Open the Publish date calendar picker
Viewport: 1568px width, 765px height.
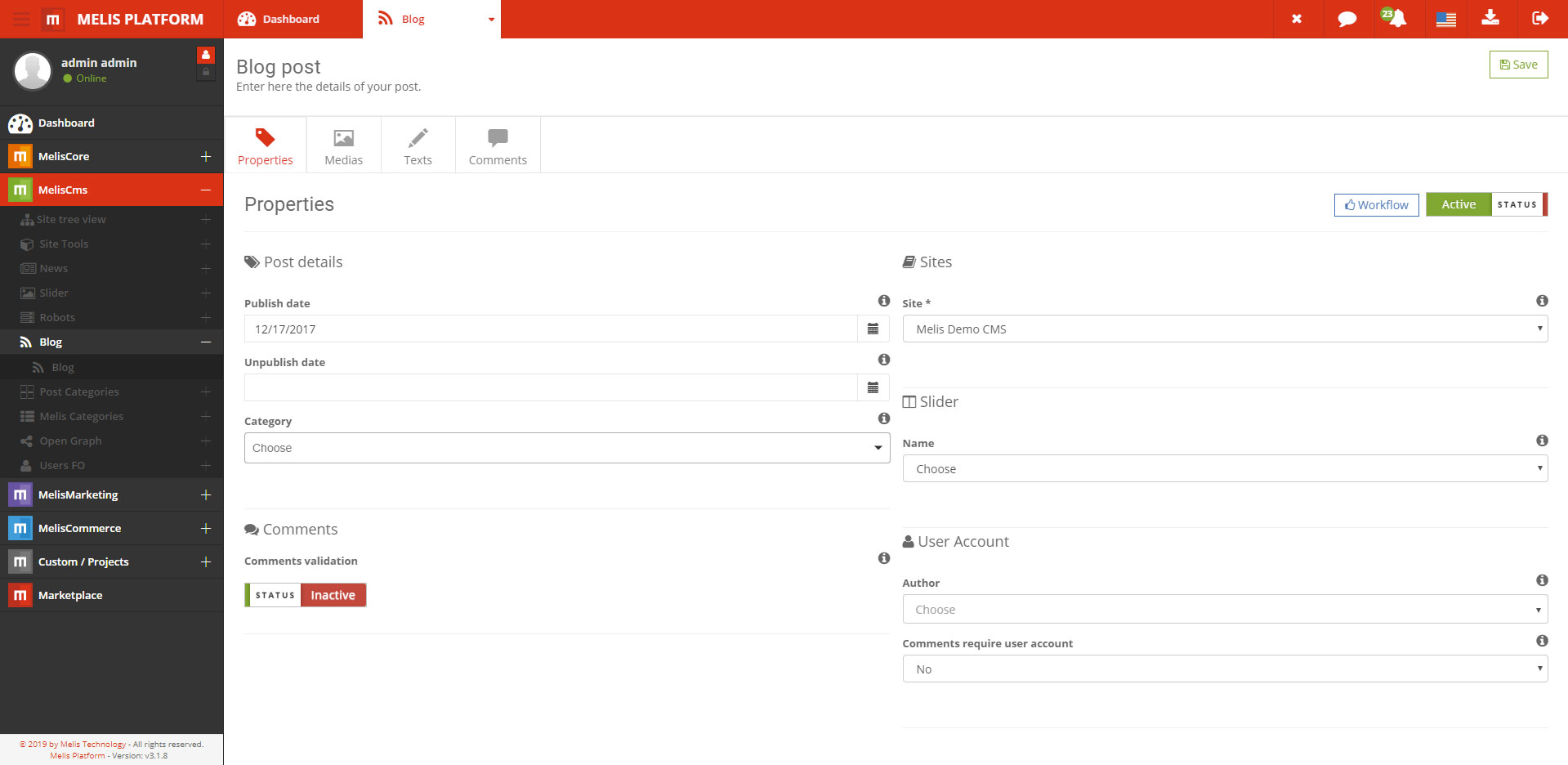point(873,329)
